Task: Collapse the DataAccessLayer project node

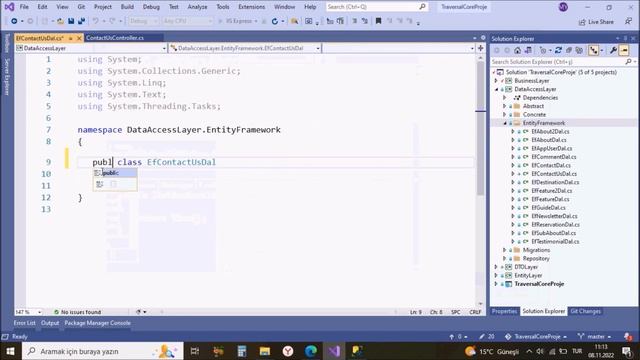Action: tap(496, 89)
